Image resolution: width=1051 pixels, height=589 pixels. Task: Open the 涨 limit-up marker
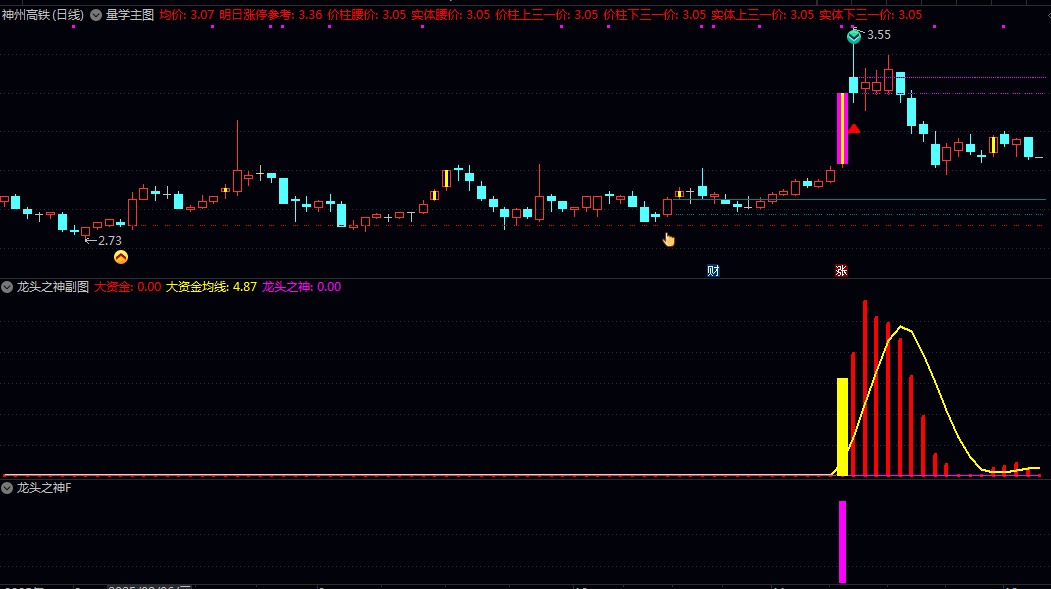pos(841,271)
